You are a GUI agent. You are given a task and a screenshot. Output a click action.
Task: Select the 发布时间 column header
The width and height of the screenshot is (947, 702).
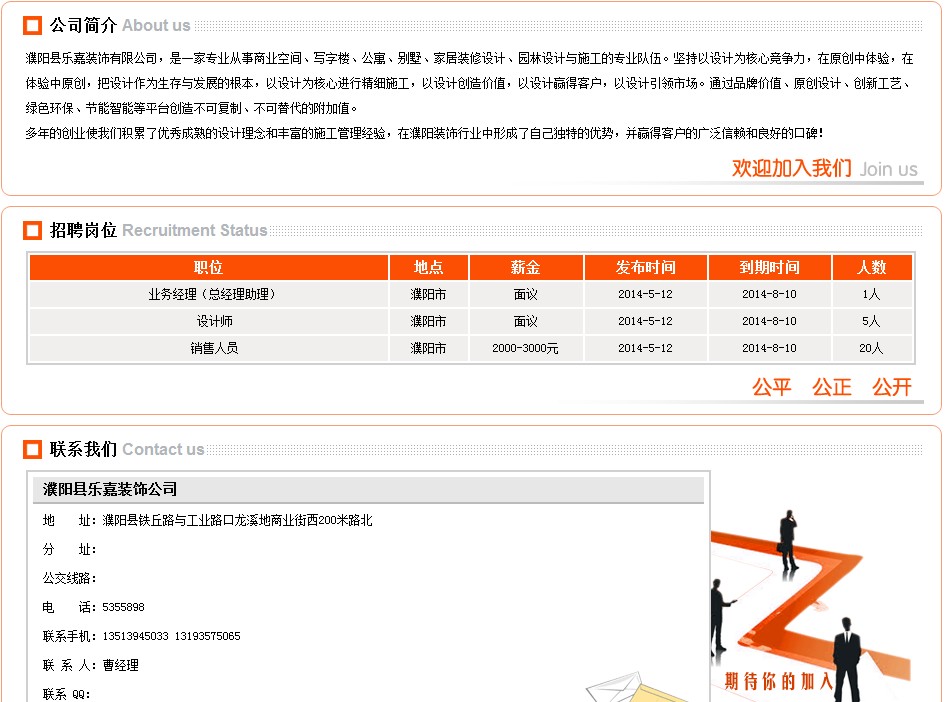[x=646, y=267]
